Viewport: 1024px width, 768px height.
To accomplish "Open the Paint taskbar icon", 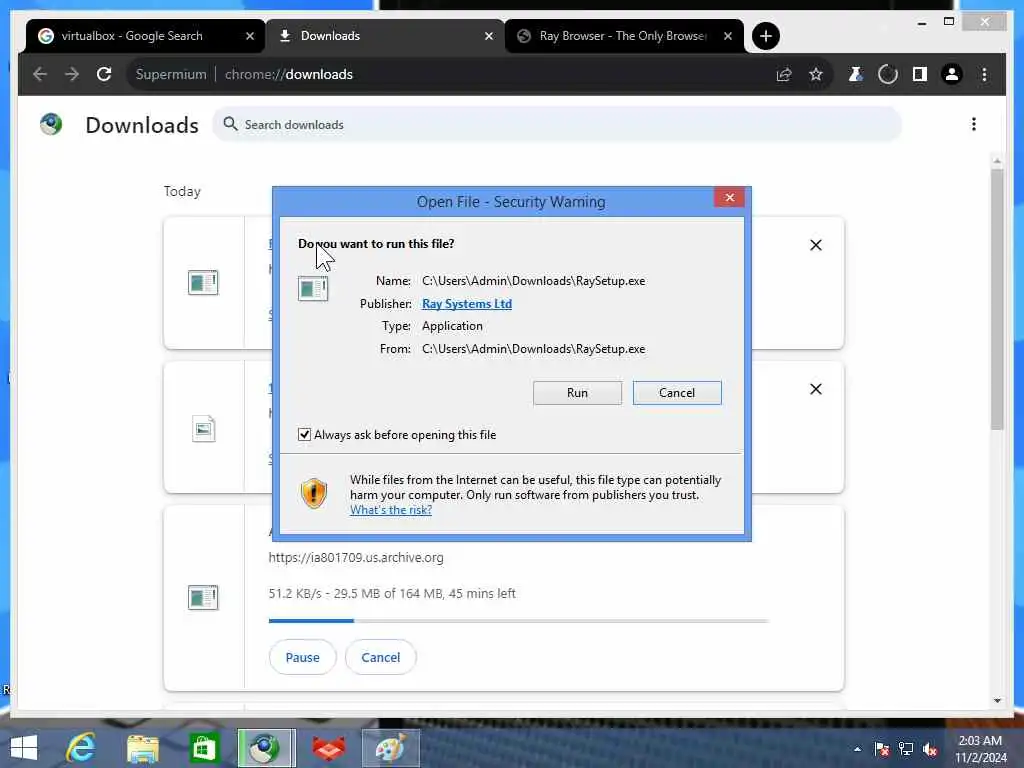I will [391, 748].
